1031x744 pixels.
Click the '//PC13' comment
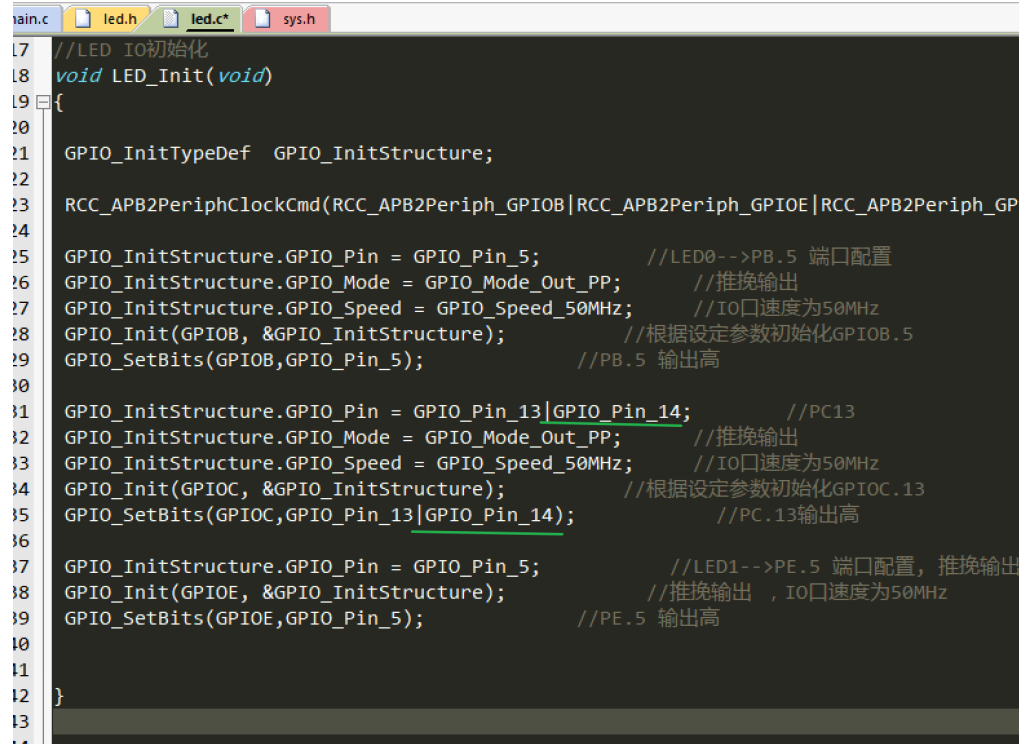tap(821, 412)
